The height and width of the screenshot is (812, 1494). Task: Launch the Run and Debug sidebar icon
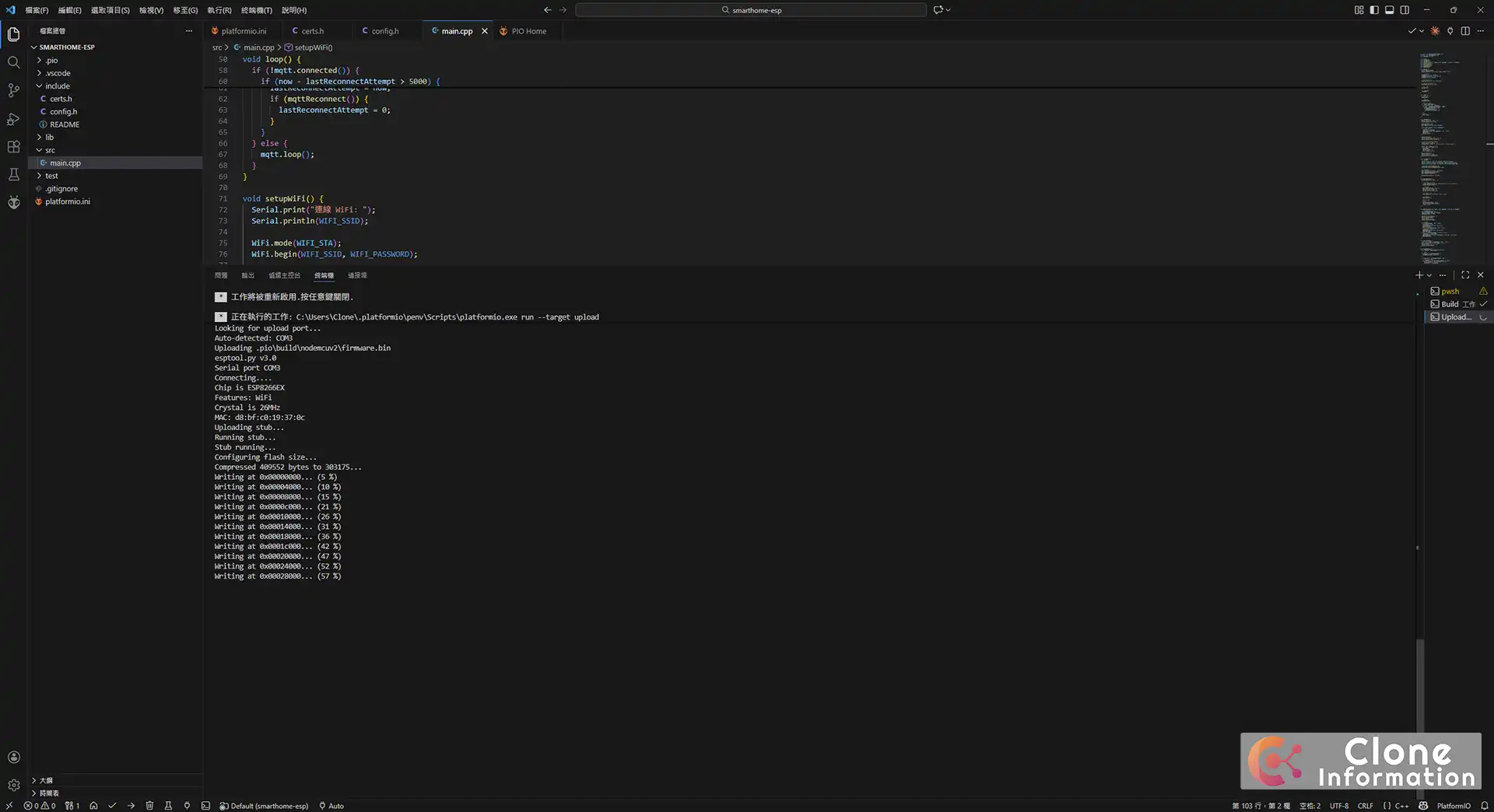(x=13, y=118)
